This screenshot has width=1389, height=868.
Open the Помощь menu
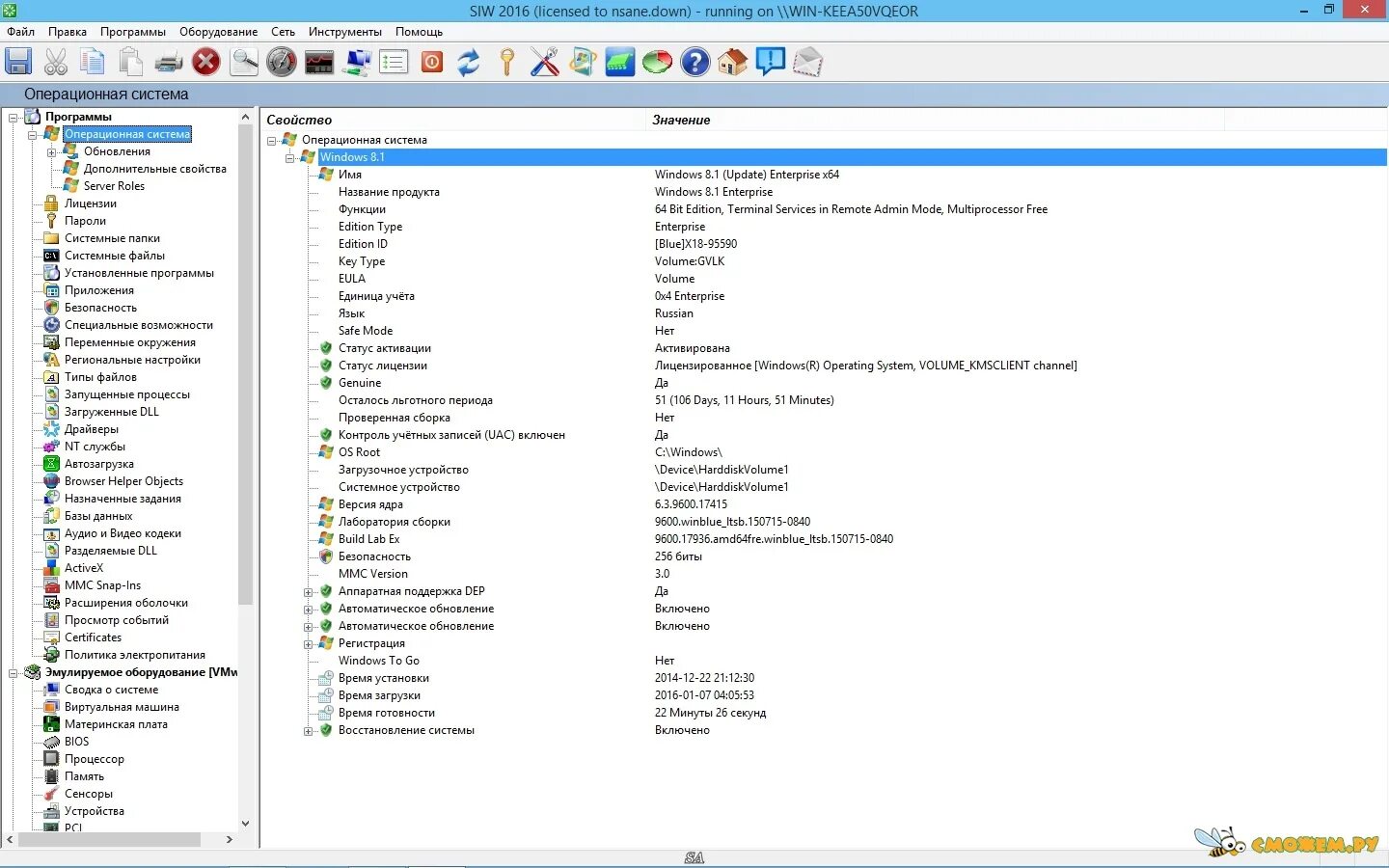point(420,32)
